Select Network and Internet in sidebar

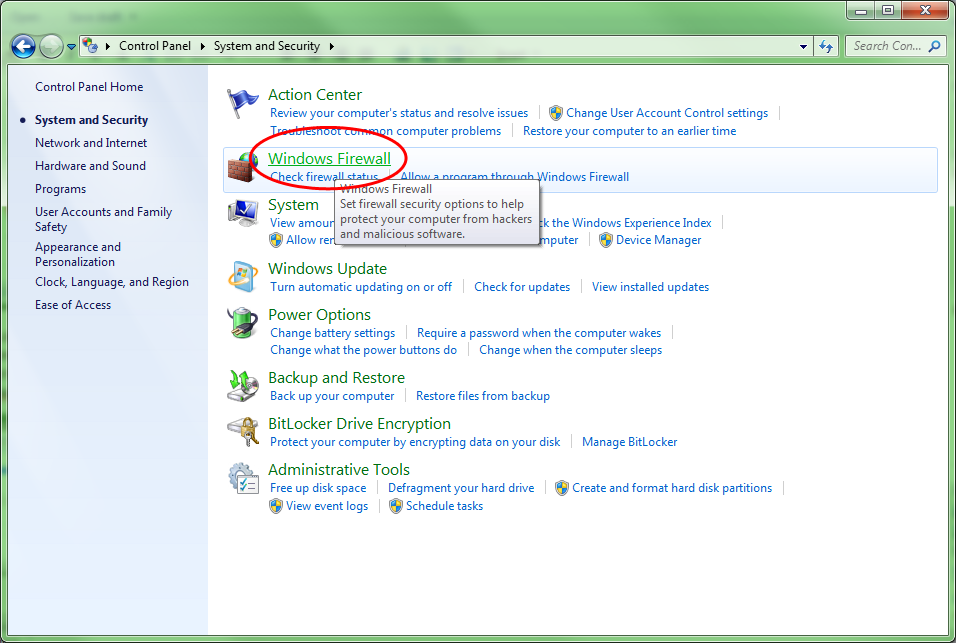pos(91,143)
